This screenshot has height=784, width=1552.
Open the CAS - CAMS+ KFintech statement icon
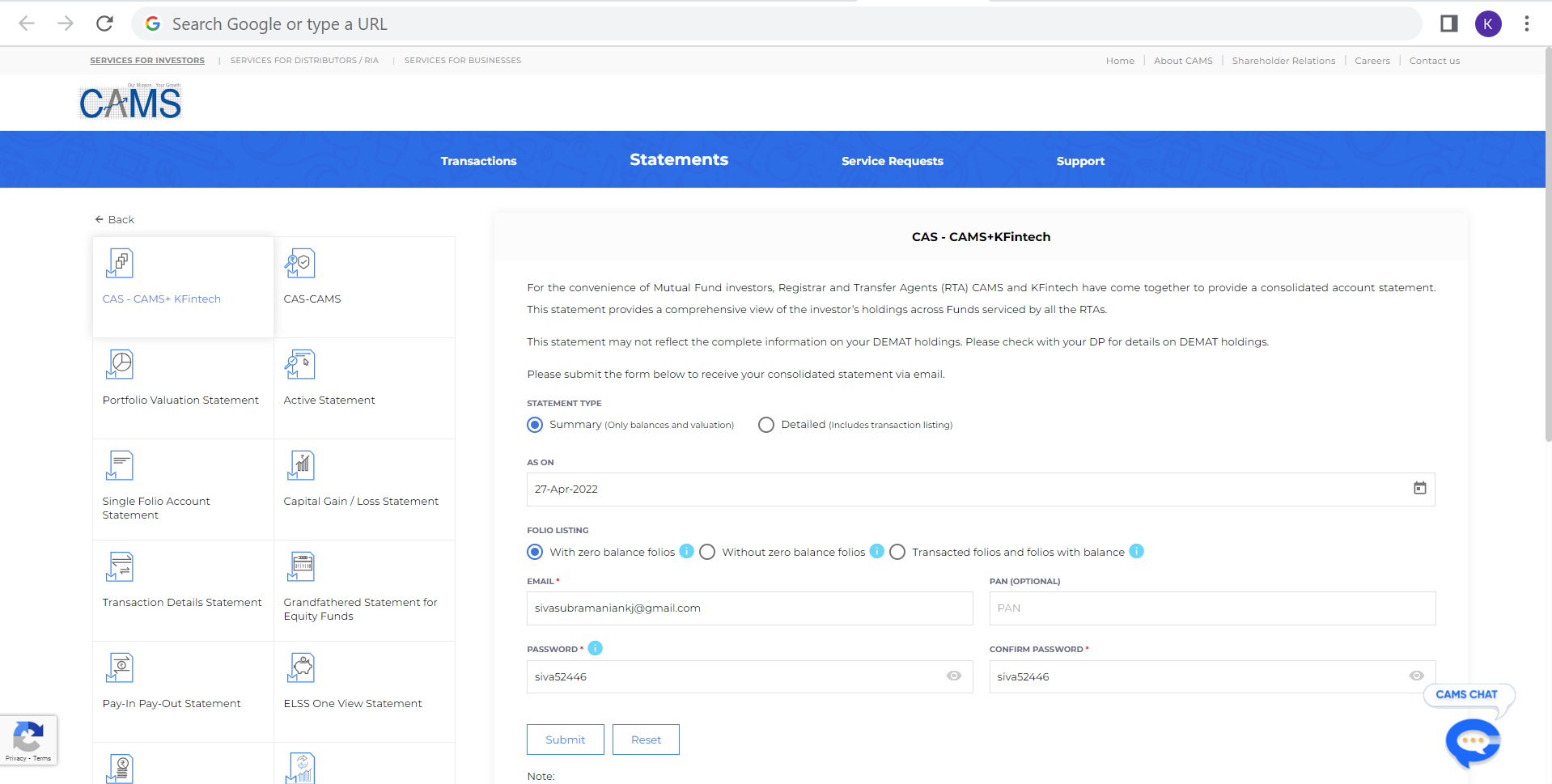click(x=120, y=263)
